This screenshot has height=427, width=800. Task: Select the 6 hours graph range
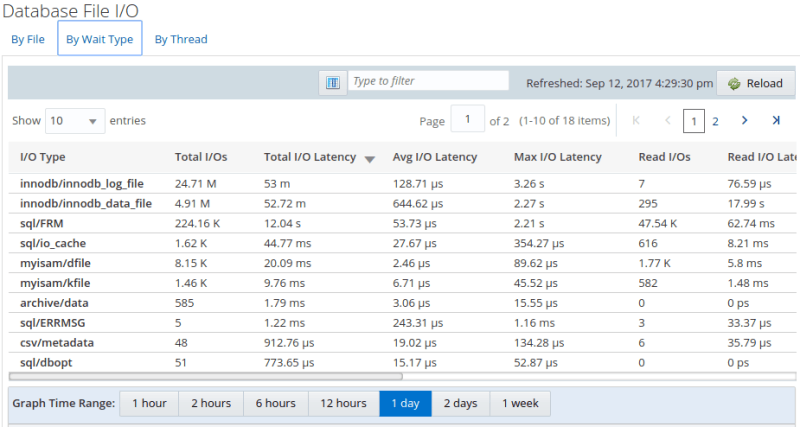(275, 403)
